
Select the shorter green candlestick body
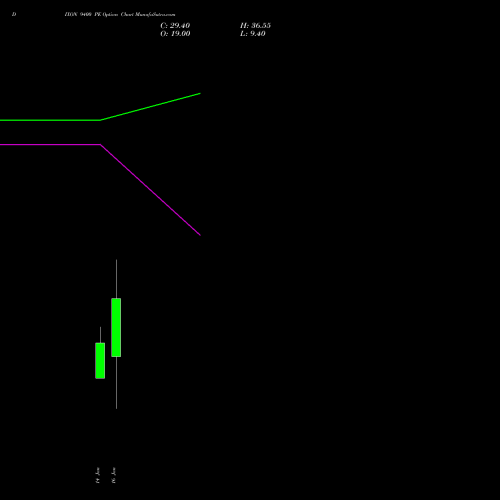pos(100,361)
